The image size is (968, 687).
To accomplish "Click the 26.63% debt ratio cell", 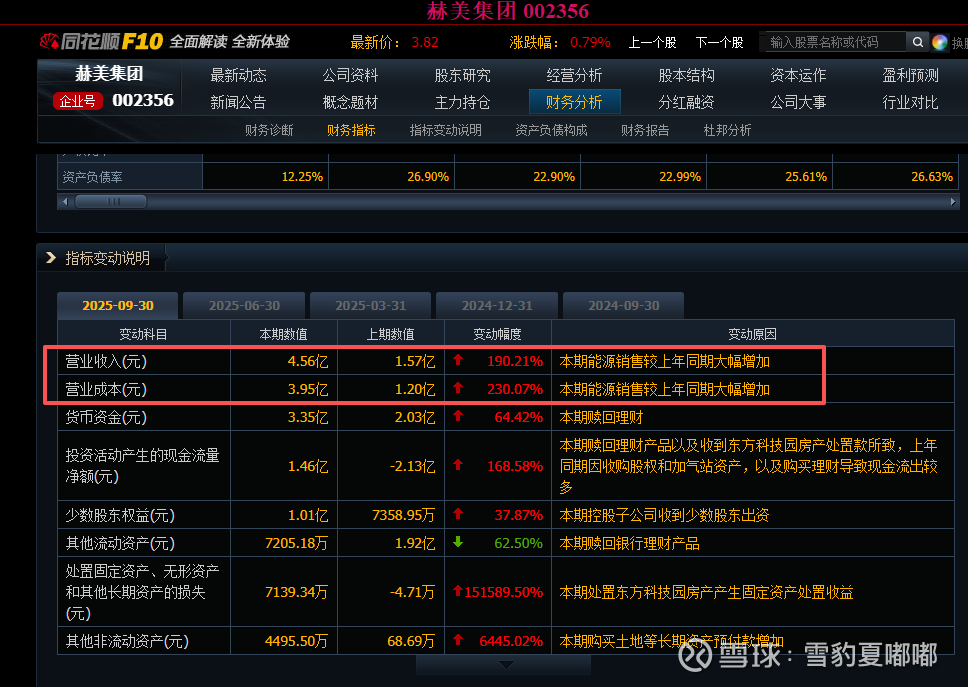I will [932, 177].
